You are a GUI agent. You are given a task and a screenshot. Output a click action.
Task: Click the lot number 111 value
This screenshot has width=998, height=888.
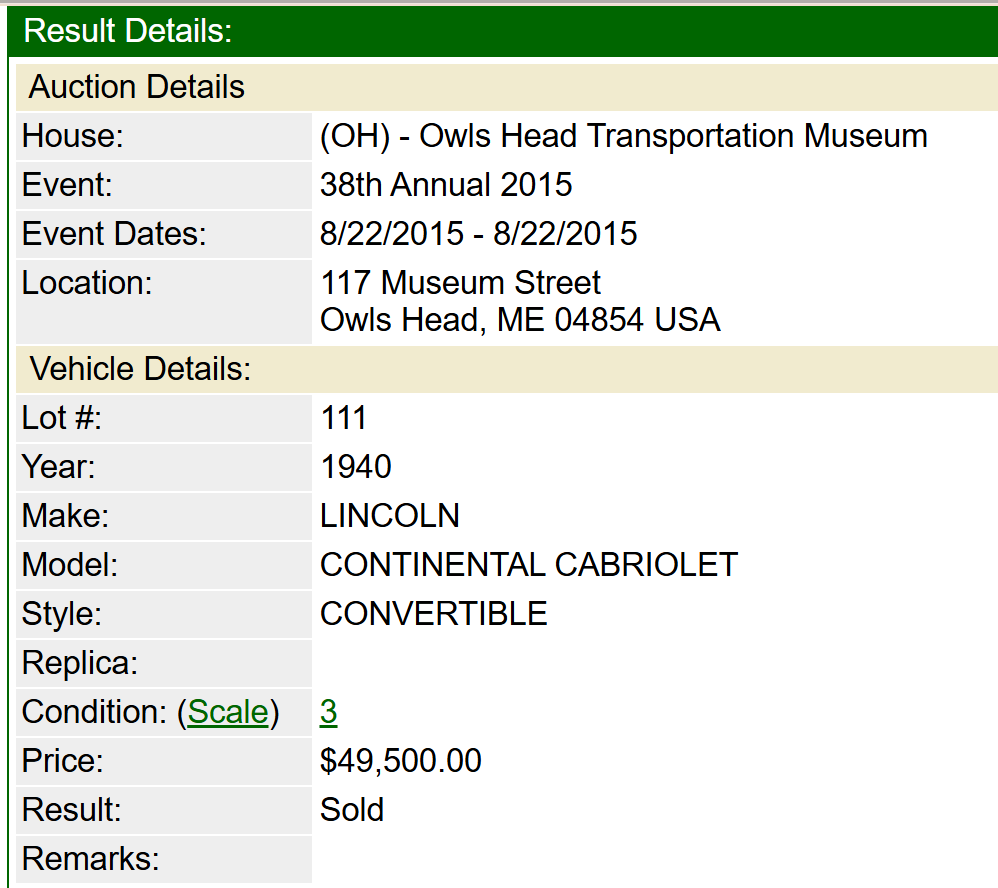pos(344,418)
